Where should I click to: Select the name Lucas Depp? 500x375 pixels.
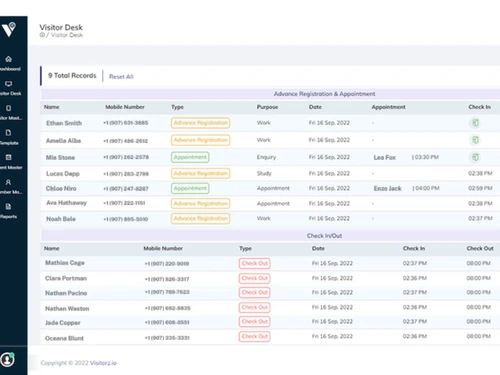pos(63,174)
